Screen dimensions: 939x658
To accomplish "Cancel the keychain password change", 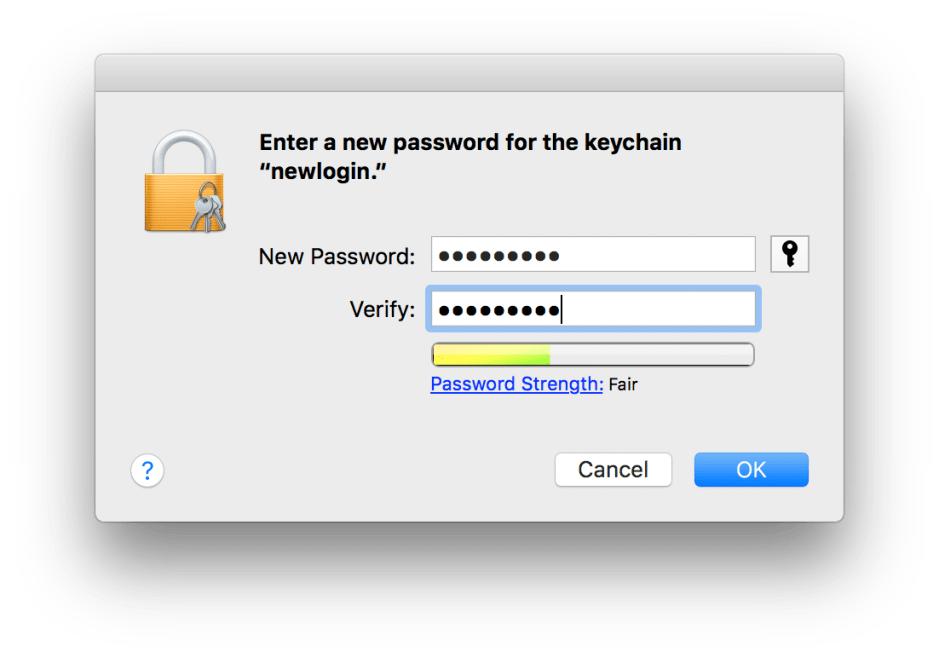I will [x=613, y=469].
